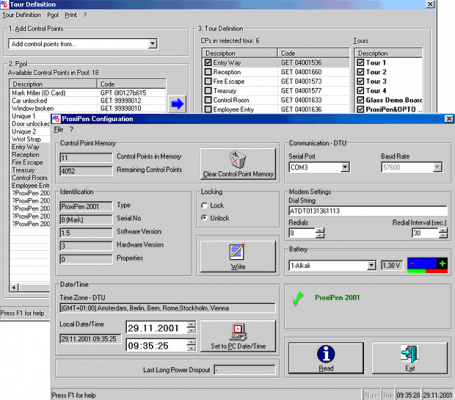
Task: Toggle the ProxiPen&OPTO tour checkbox
Action: 360,109
